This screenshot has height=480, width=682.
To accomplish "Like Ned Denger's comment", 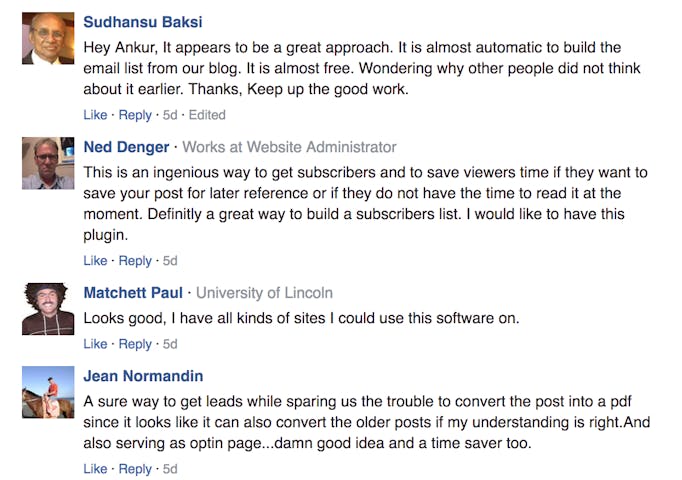I will 95,261.
